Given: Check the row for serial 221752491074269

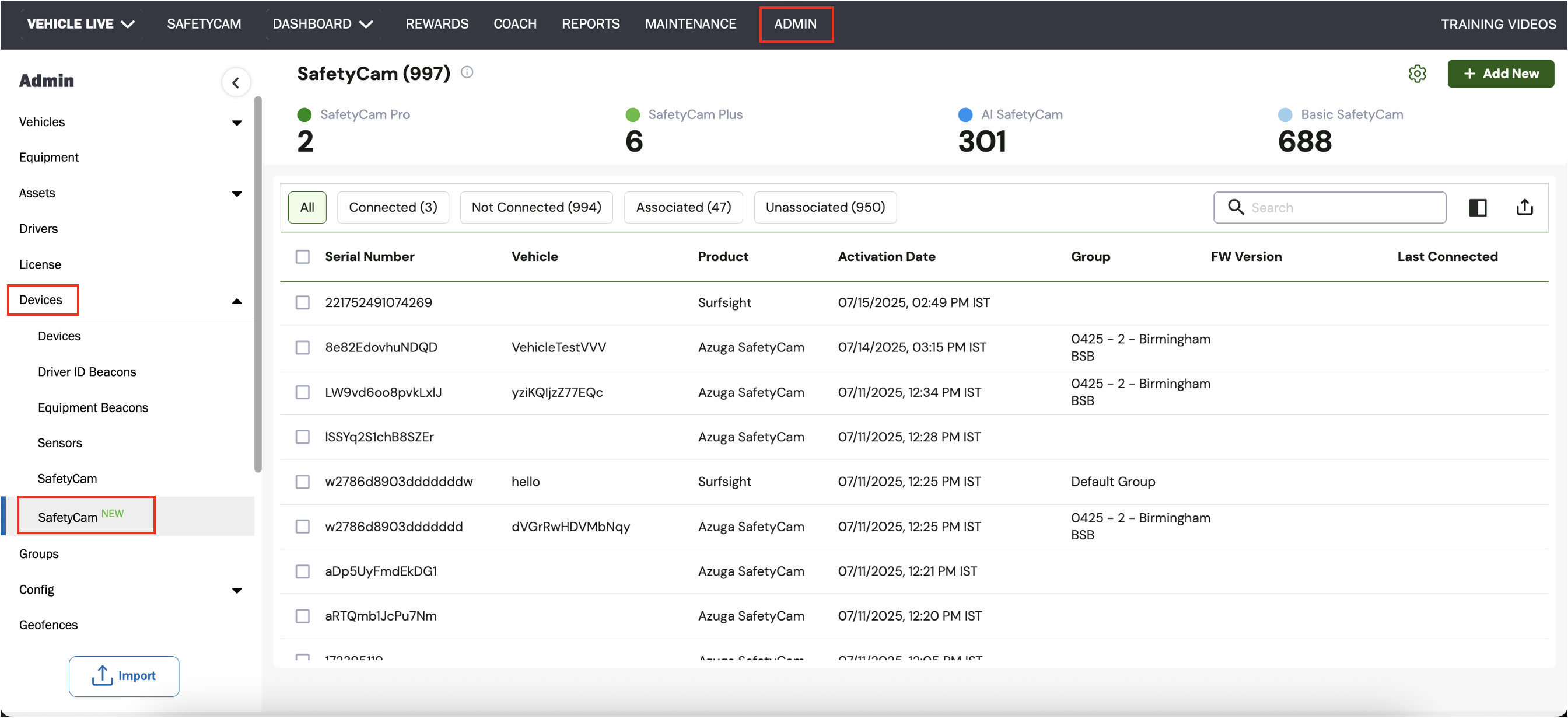Looking at the screenshot, I should [x=303, y=302].
